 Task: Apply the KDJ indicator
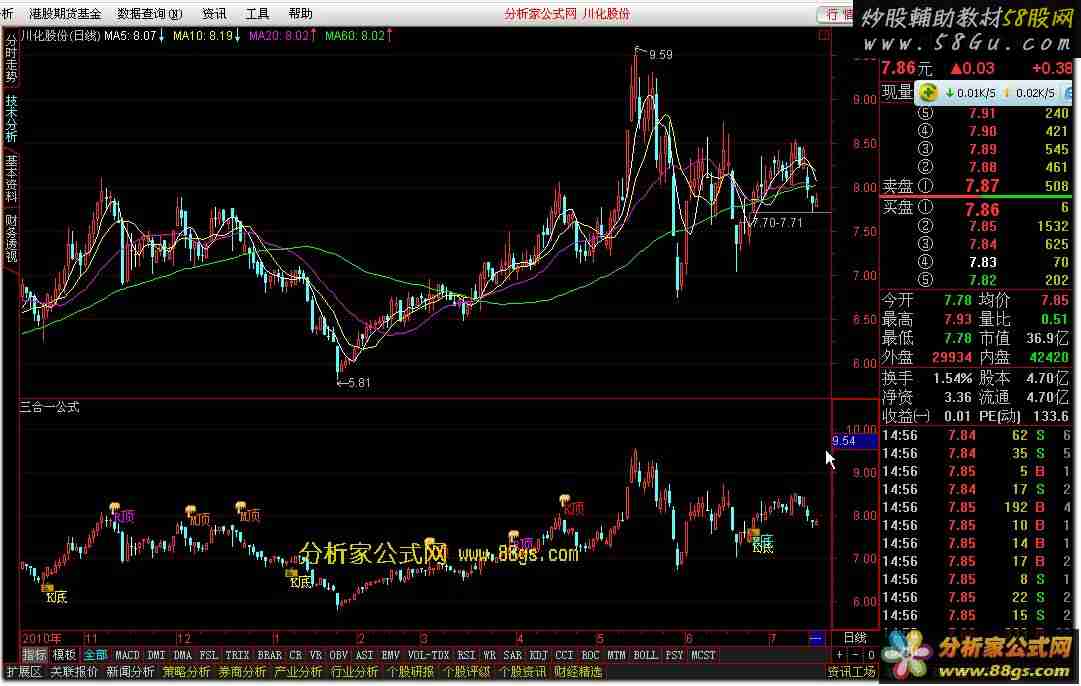[539, 655]
